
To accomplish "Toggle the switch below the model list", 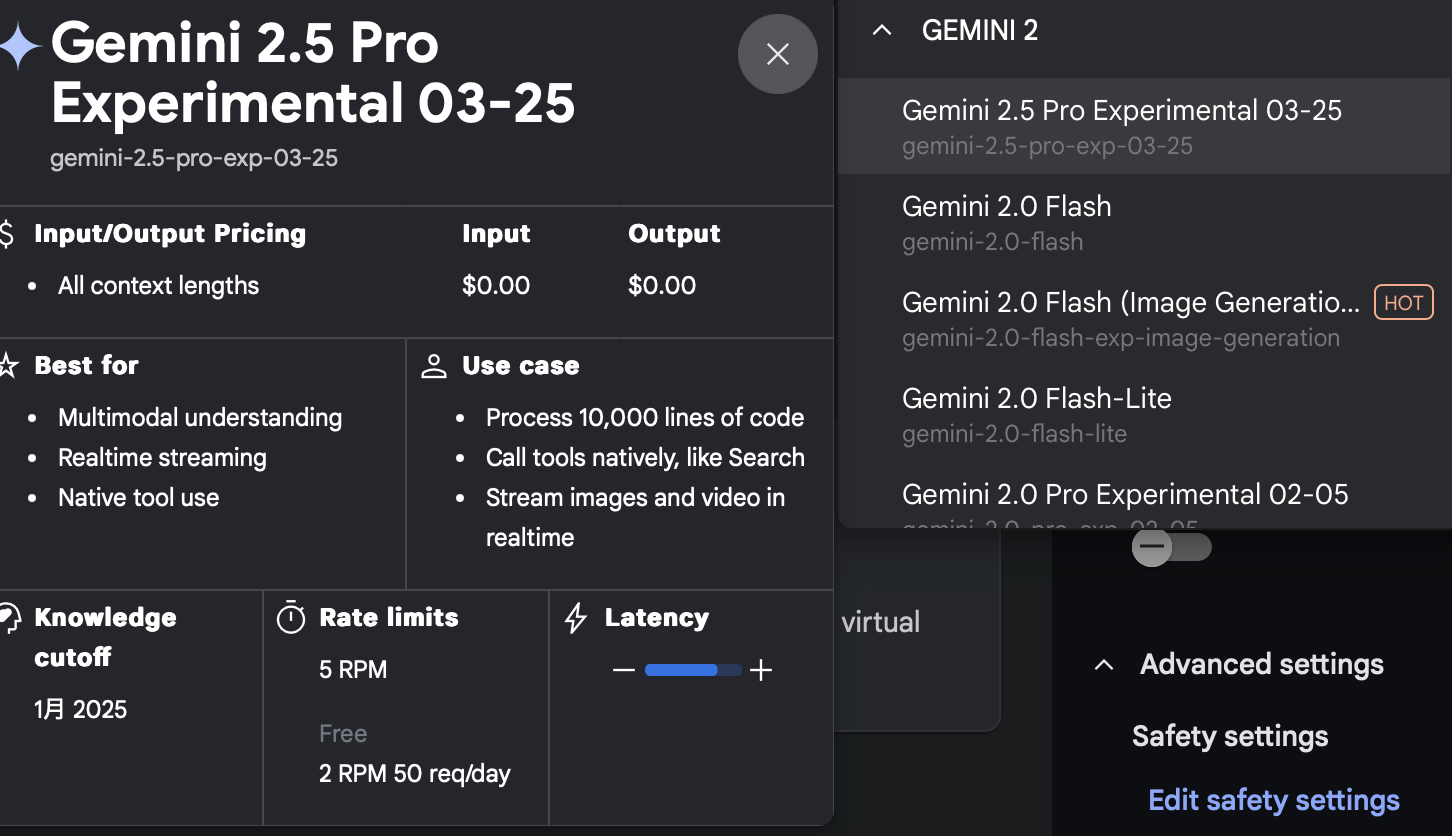I will tap(1171, 548).
